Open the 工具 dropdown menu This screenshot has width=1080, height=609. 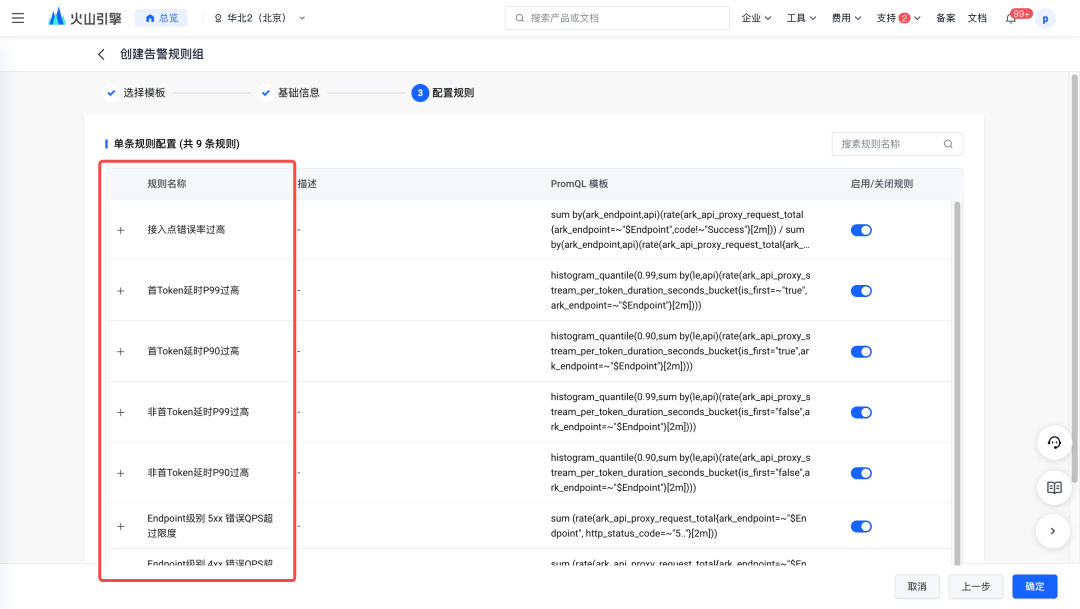(801, 19)
